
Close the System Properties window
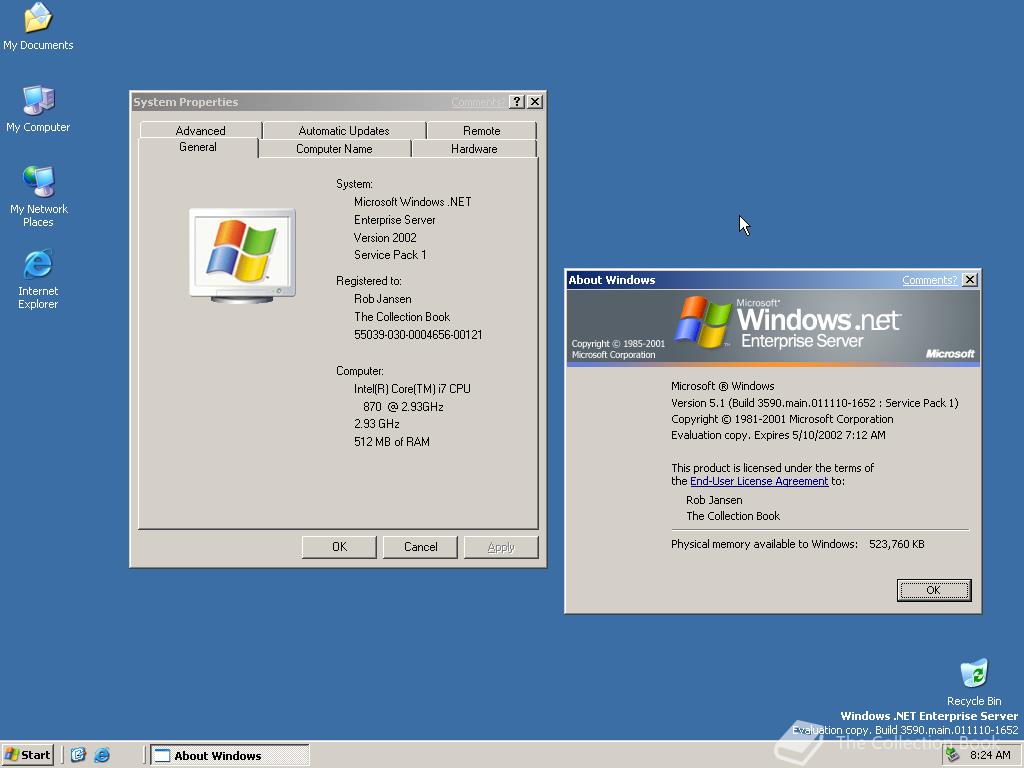click(535, 101)
